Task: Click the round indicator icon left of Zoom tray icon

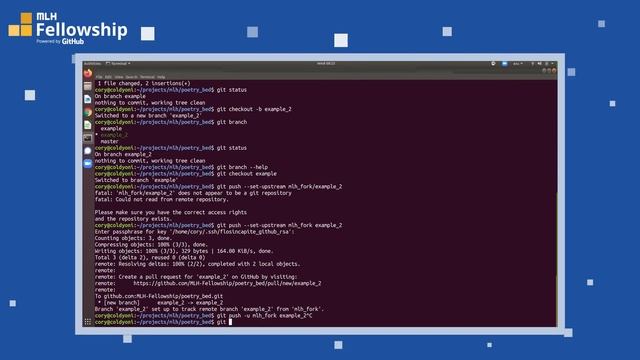Action: click(x=493, y=64)
